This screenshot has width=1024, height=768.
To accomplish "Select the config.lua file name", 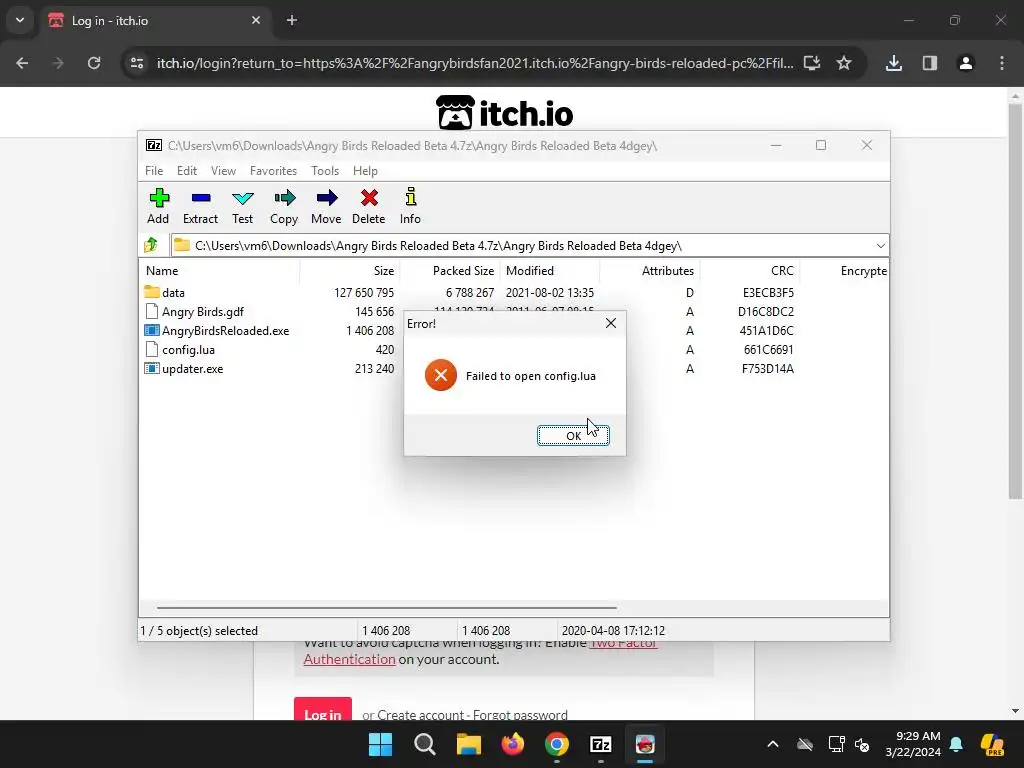I will point(188,349).
